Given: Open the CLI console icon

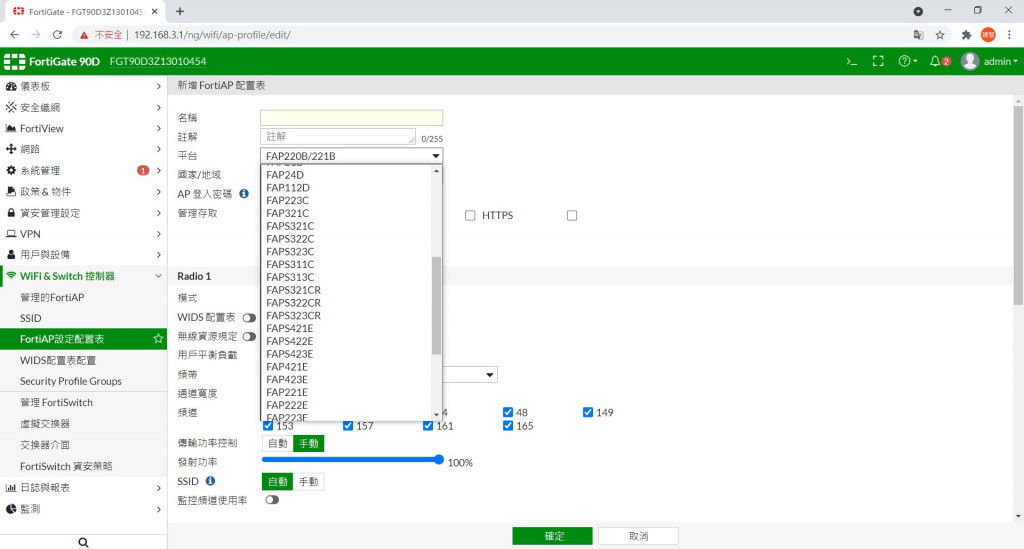Looking at the screenshot, I should (x=851, y=61).
